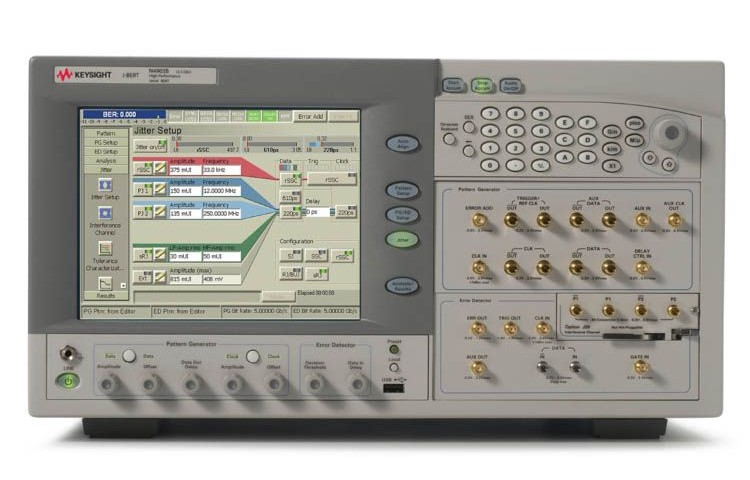The image size is (750, 480).
Task: Enable the Ext jitter source toggle
Action: (x=143, y=277)
